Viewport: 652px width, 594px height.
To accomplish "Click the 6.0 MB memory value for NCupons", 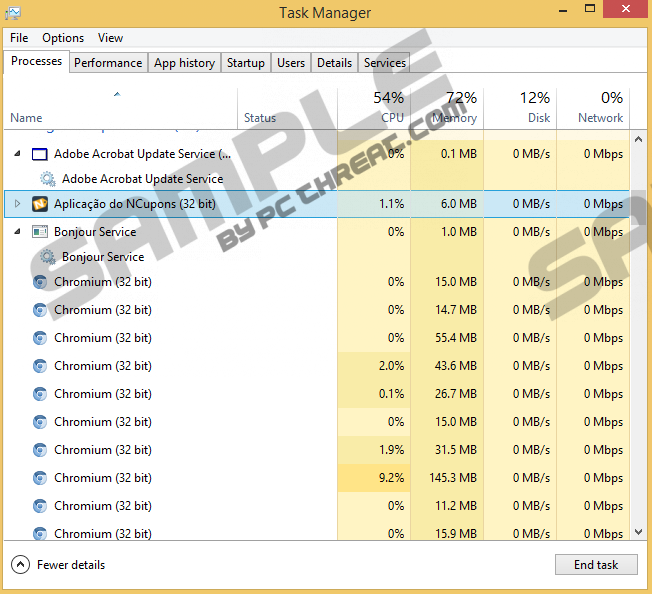I will (459, 204).
